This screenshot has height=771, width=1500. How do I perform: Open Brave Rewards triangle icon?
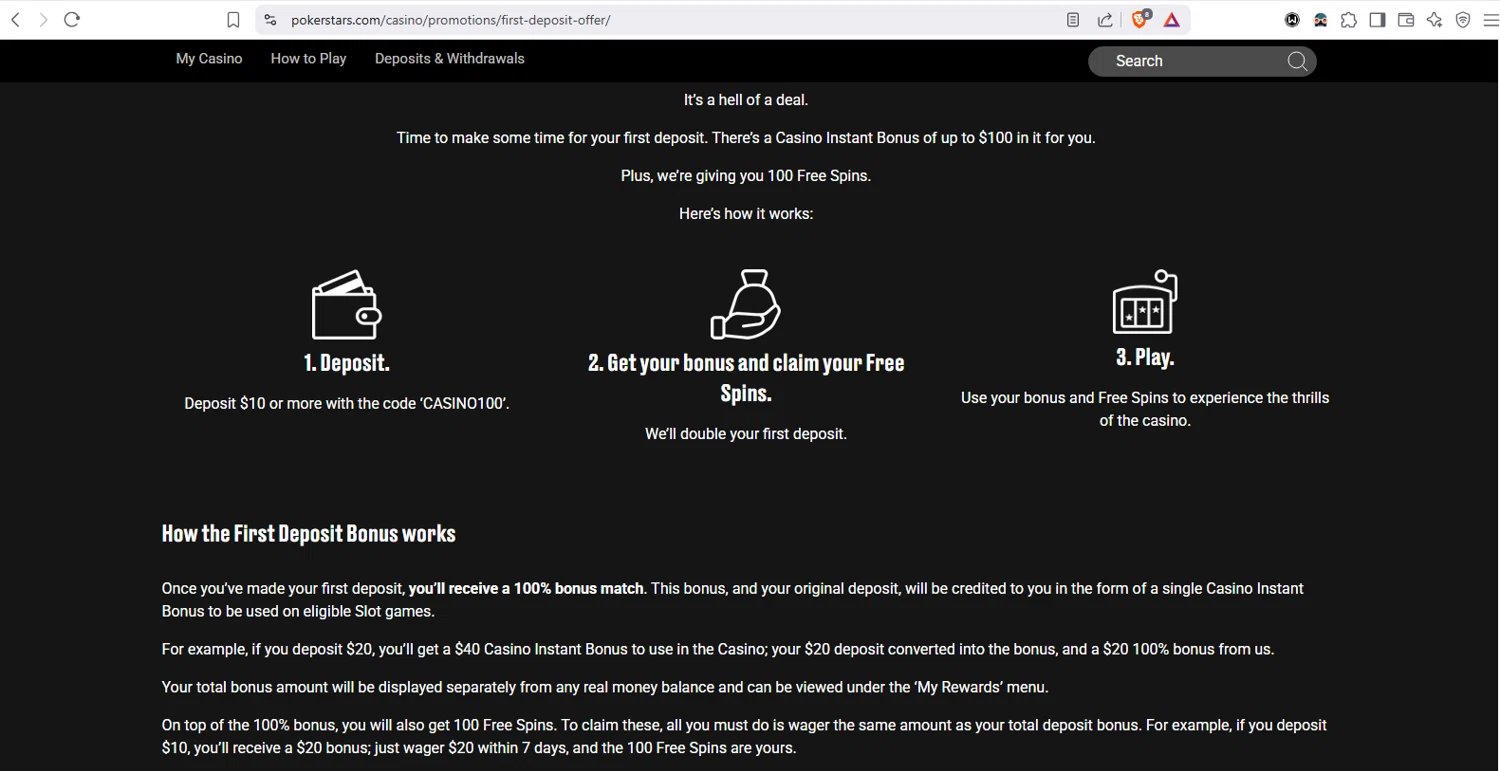pos(1172,20)
